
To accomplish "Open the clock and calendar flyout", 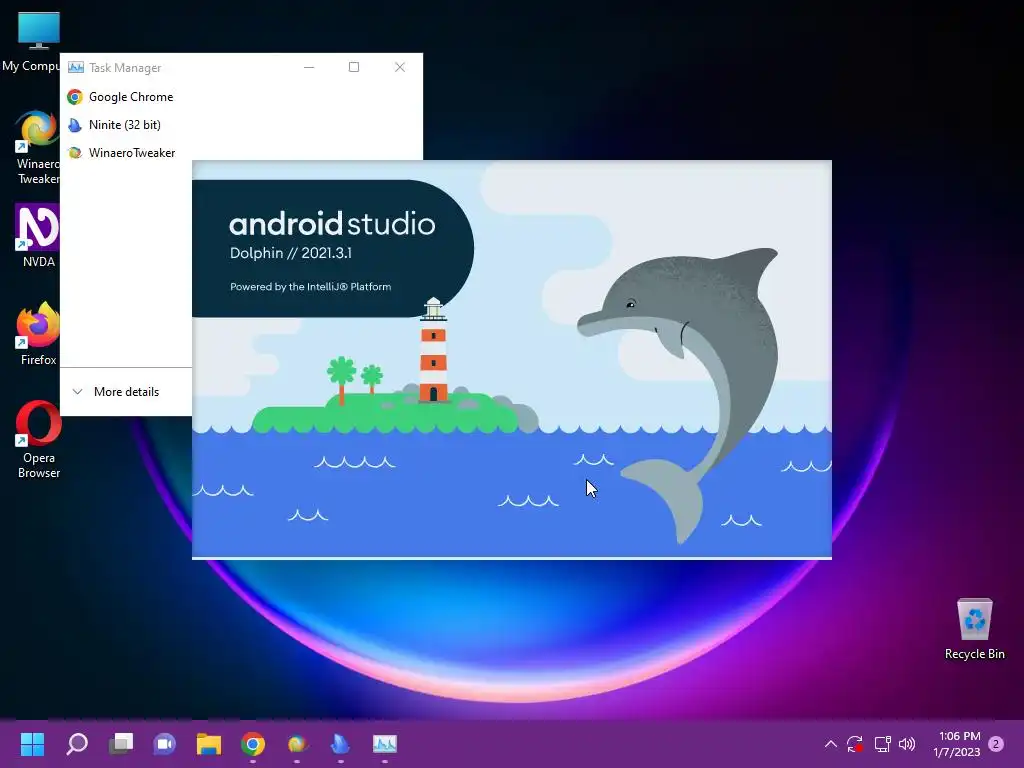I will (x=957, y=744).
